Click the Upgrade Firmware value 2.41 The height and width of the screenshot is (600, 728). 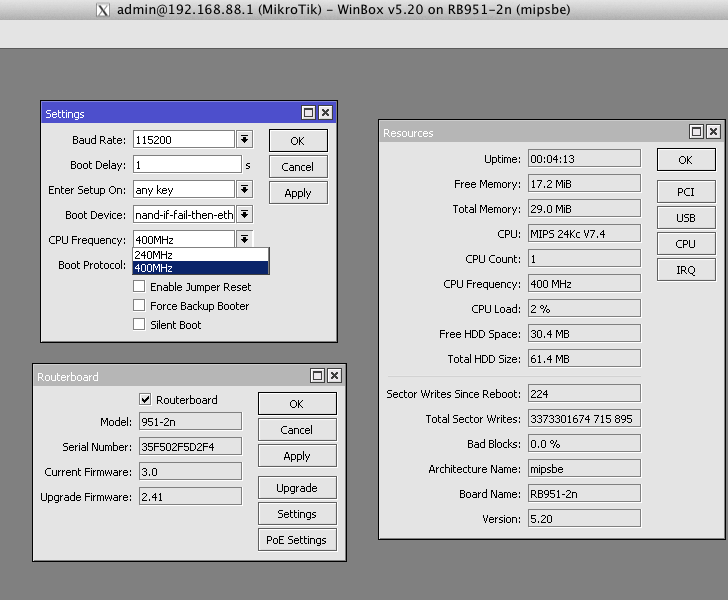pyautogui.click(x=190, y=496)
